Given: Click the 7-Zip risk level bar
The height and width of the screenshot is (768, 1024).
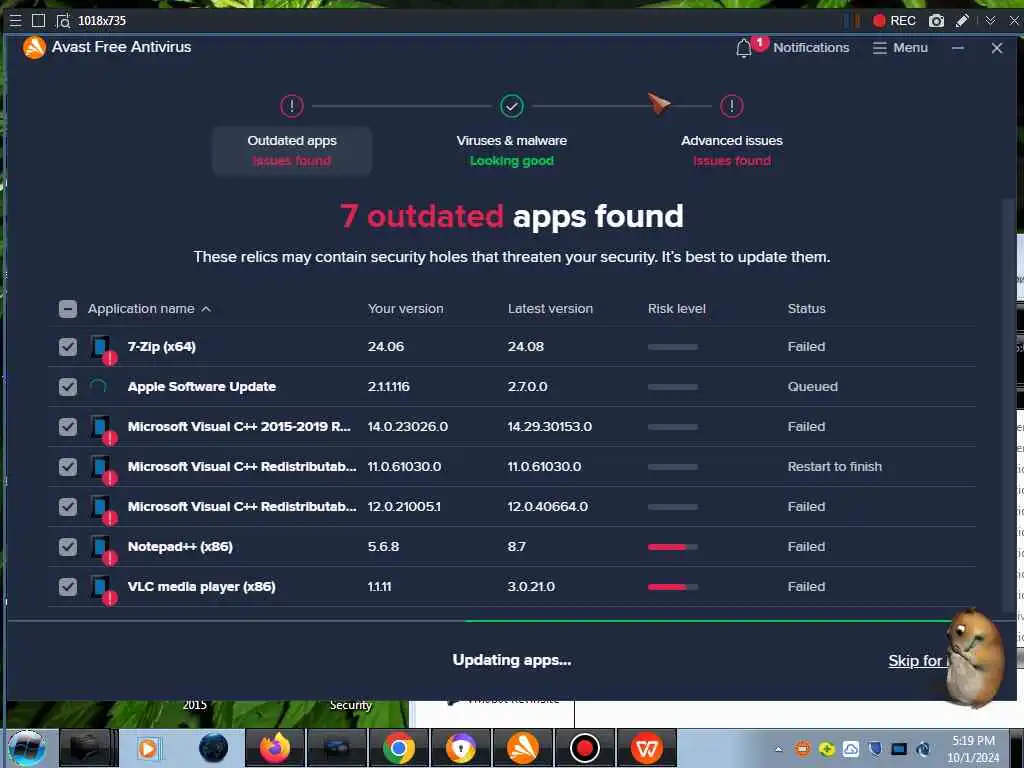Looking at the screenshot, I should 673,347.
